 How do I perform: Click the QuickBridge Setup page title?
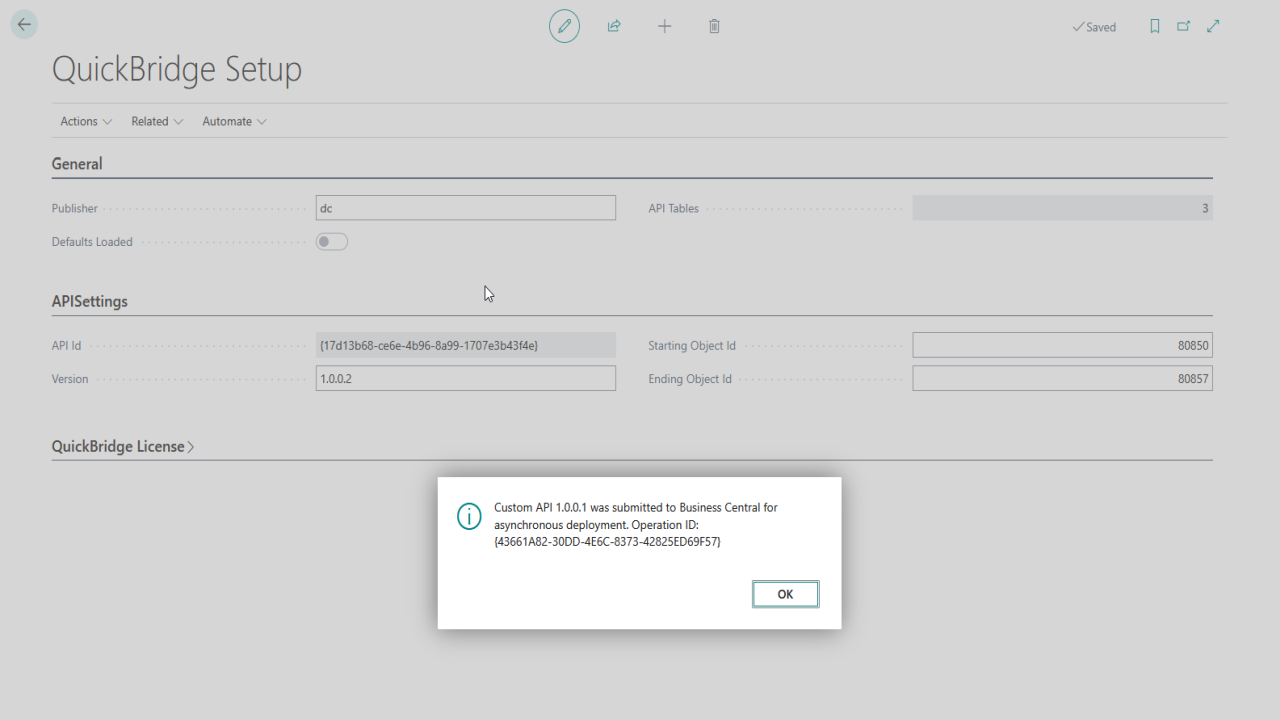[x=177, y=69]
